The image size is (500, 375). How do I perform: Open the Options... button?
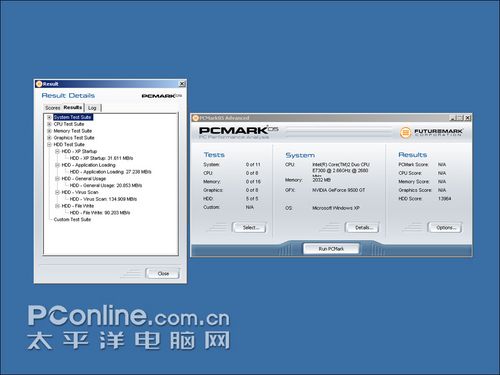pos(446,228)
